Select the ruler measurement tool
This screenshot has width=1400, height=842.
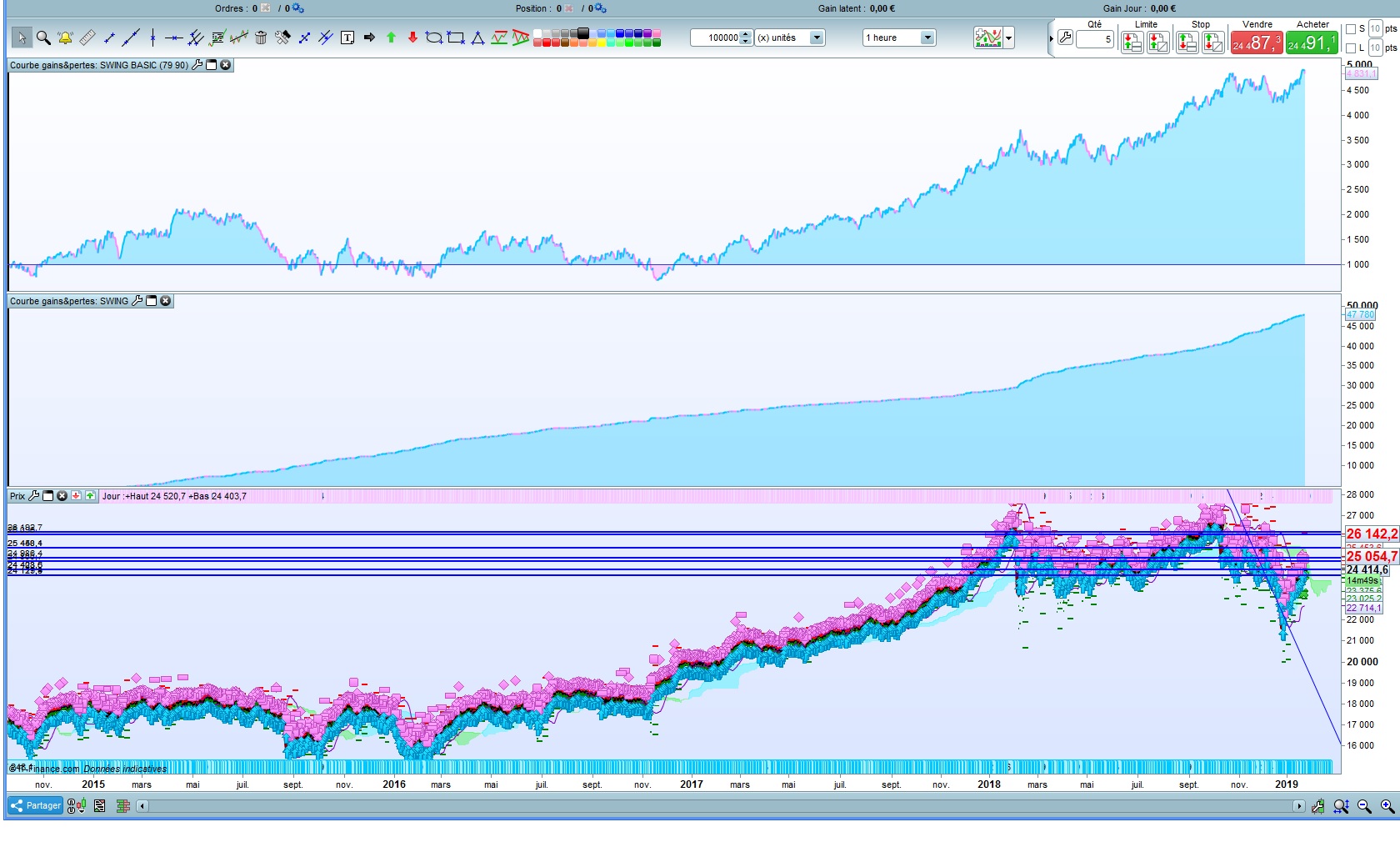[x=87, y=38]
